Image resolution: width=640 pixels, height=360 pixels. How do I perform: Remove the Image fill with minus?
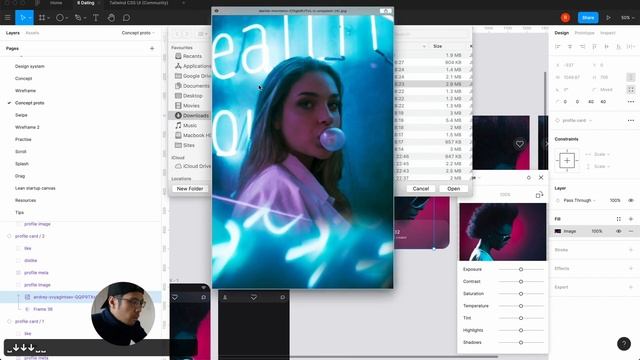631,231
